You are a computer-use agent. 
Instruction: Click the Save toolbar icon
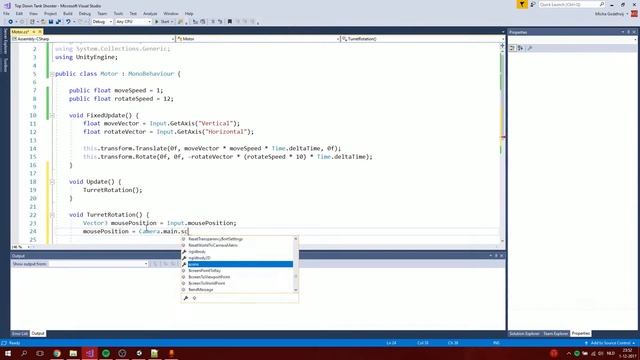[51, 22]
